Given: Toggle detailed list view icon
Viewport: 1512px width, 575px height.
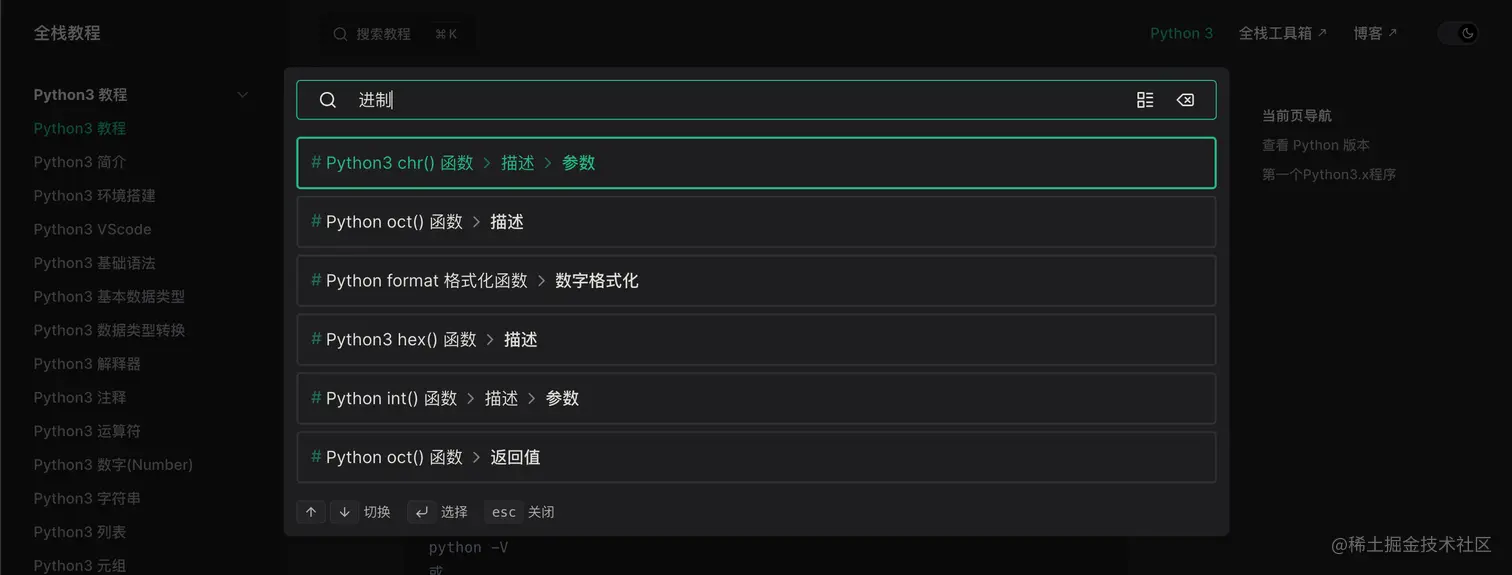Looking at the screenshot, I should 1145,100.
